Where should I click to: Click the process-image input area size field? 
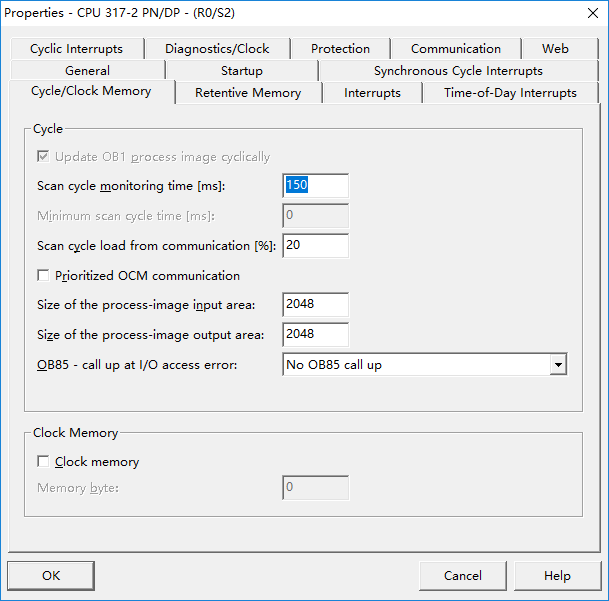click(x=316, y=305)
